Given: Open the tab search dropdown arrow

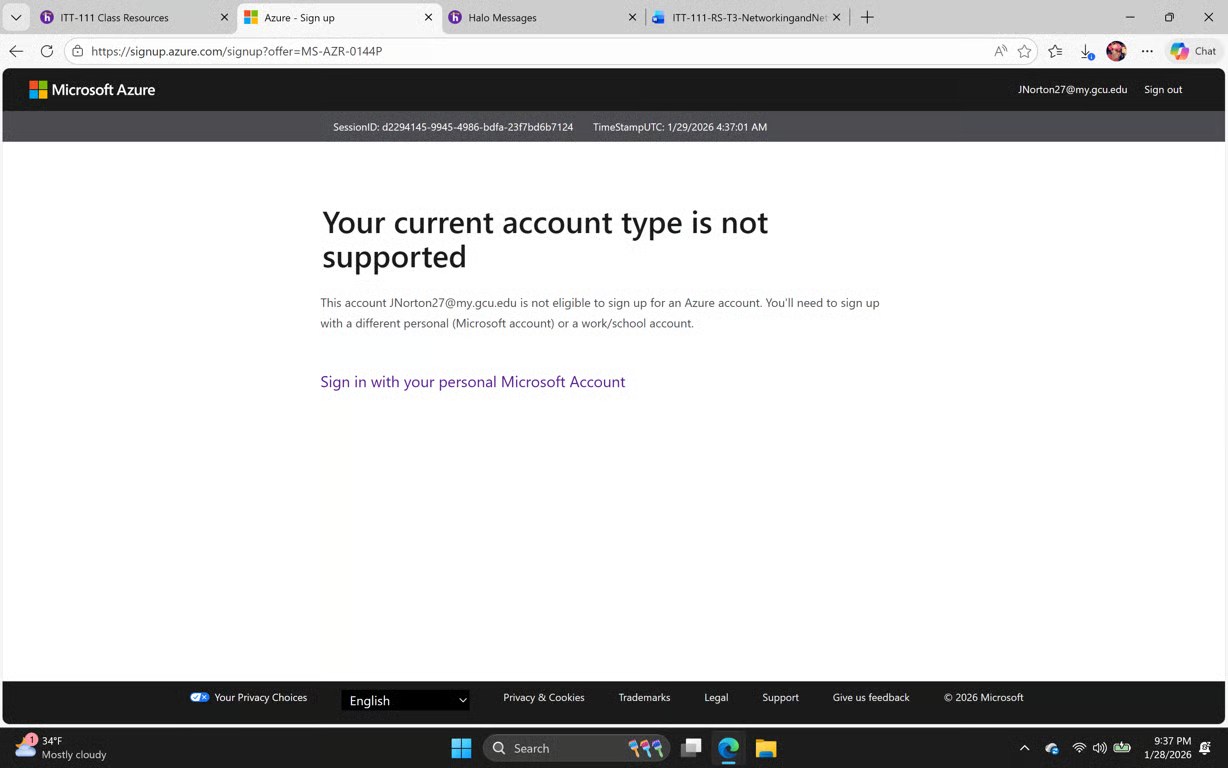Looking at the screenshot, I should pos(15,17).
